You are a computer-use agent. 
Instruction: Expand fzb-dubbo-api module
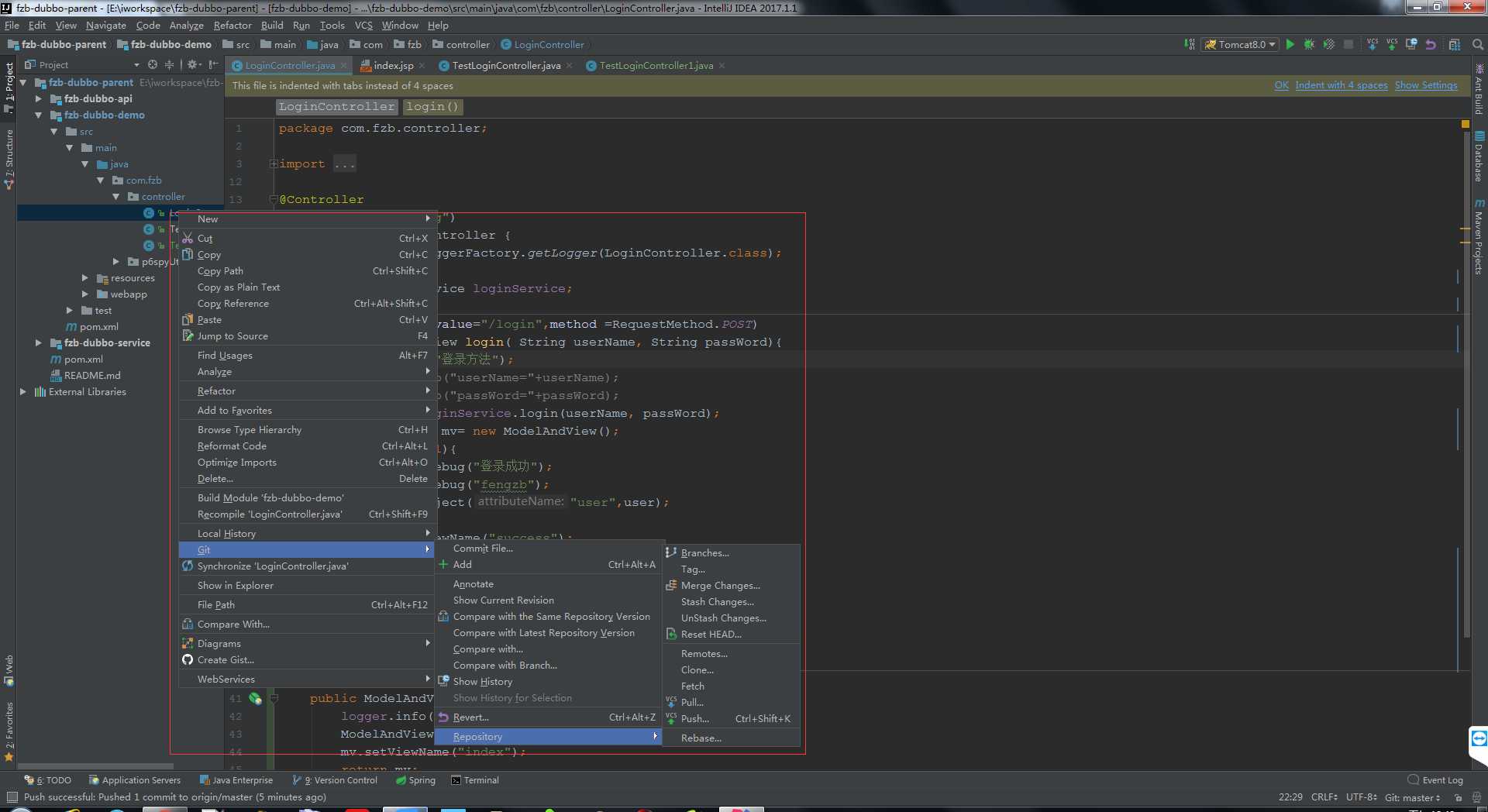tap(38, 99)
